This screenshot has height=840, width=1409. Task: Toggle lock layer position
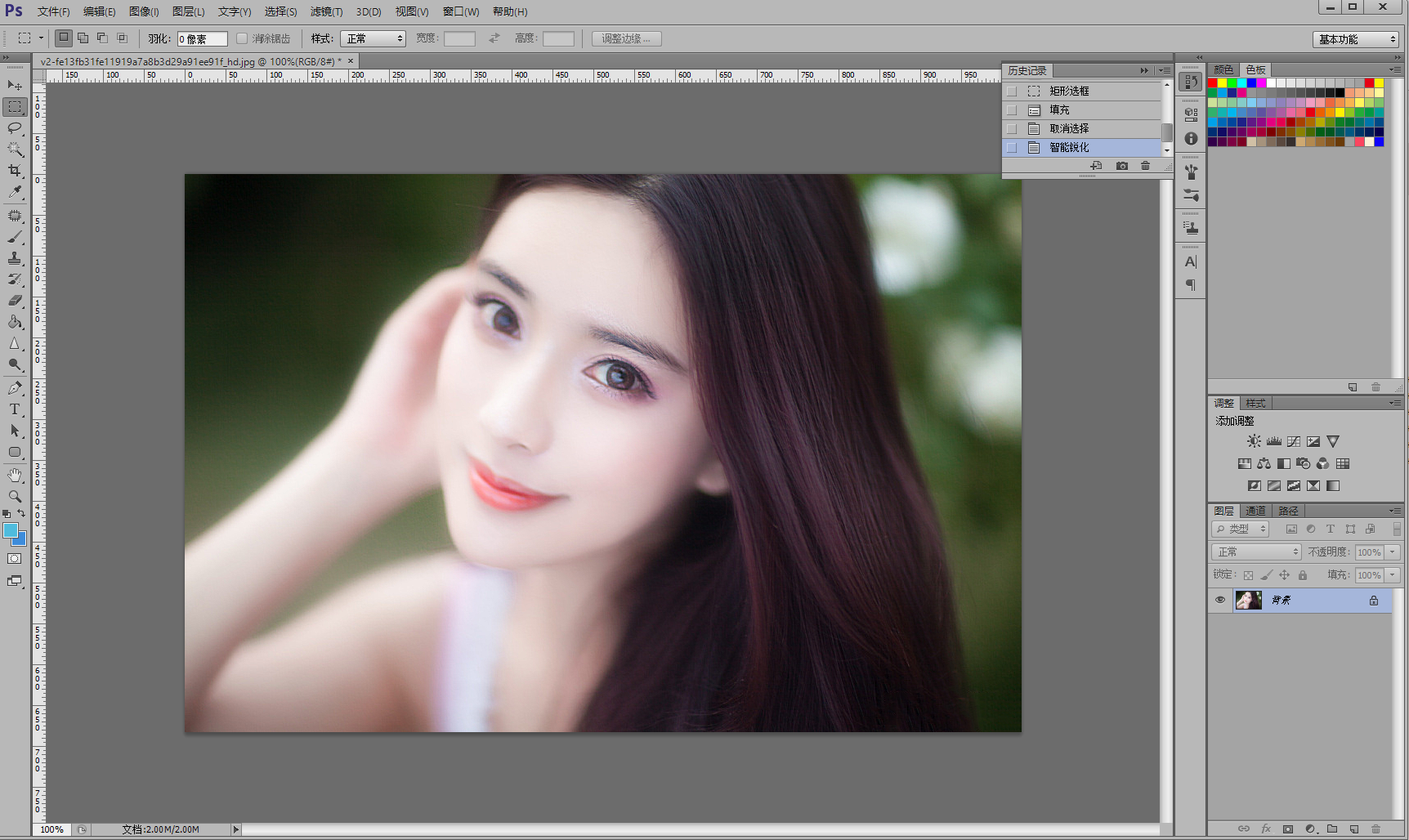[x=1284, y=575]
